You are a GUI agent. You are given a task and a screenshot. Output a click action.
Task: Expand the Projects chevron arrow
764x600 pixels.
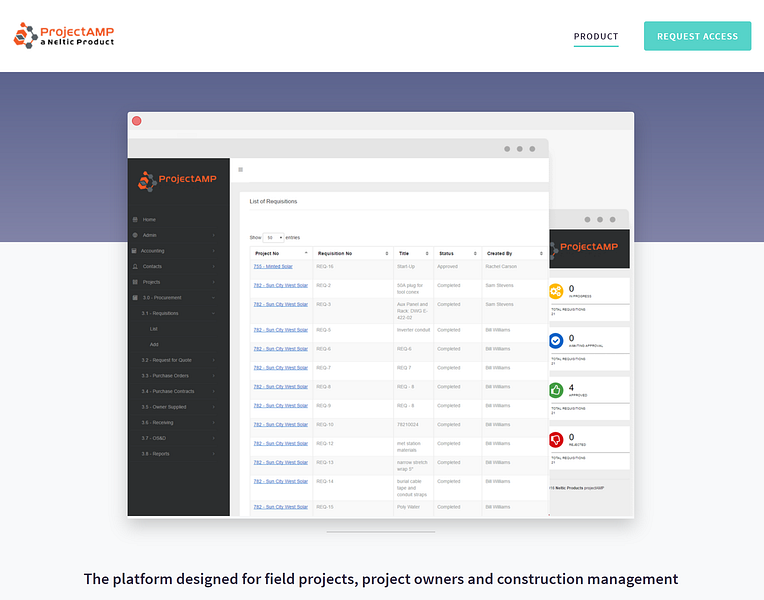tap(213, 282)
